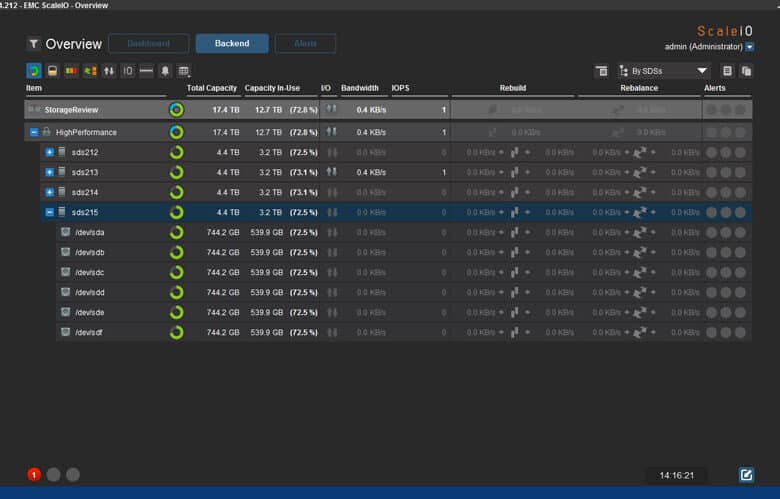This screenshot has height=499, width=780.
Task: Click the first alert circle in the sds215 row
Action: 711,212
